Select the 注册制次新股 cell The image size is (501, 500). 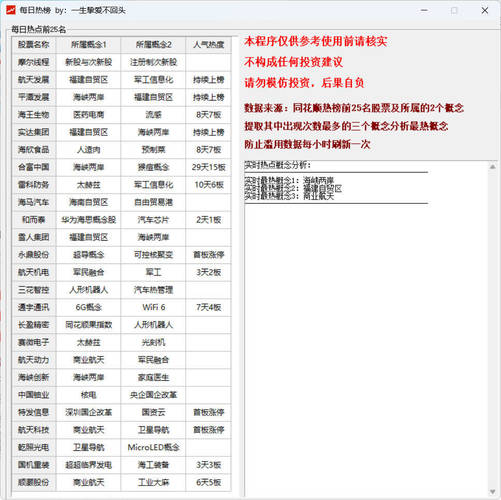coord(153,62)
